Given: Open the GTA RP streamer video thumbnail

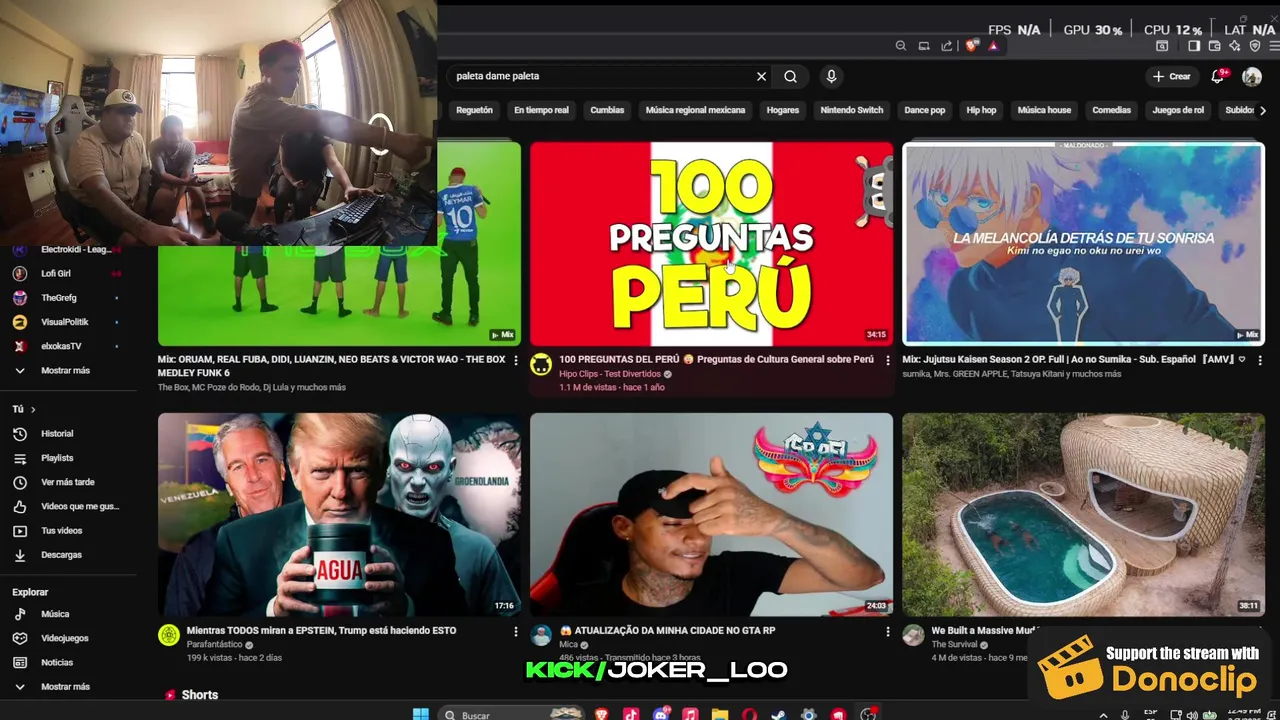Looking at the screenshot, I should 711,515.
